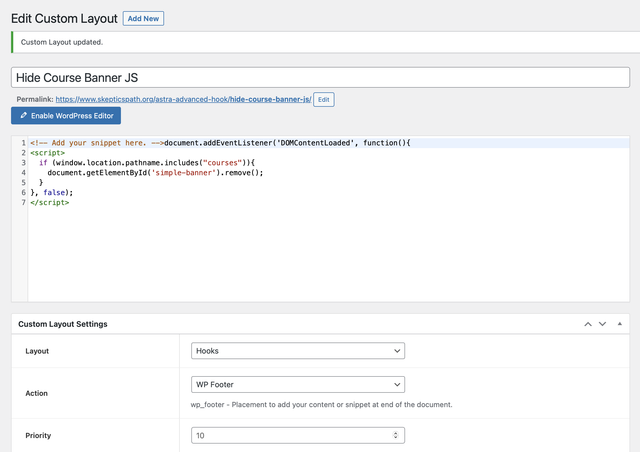Move Custom Layout Settings panel up
640x452 pixels.
point(588,324)
